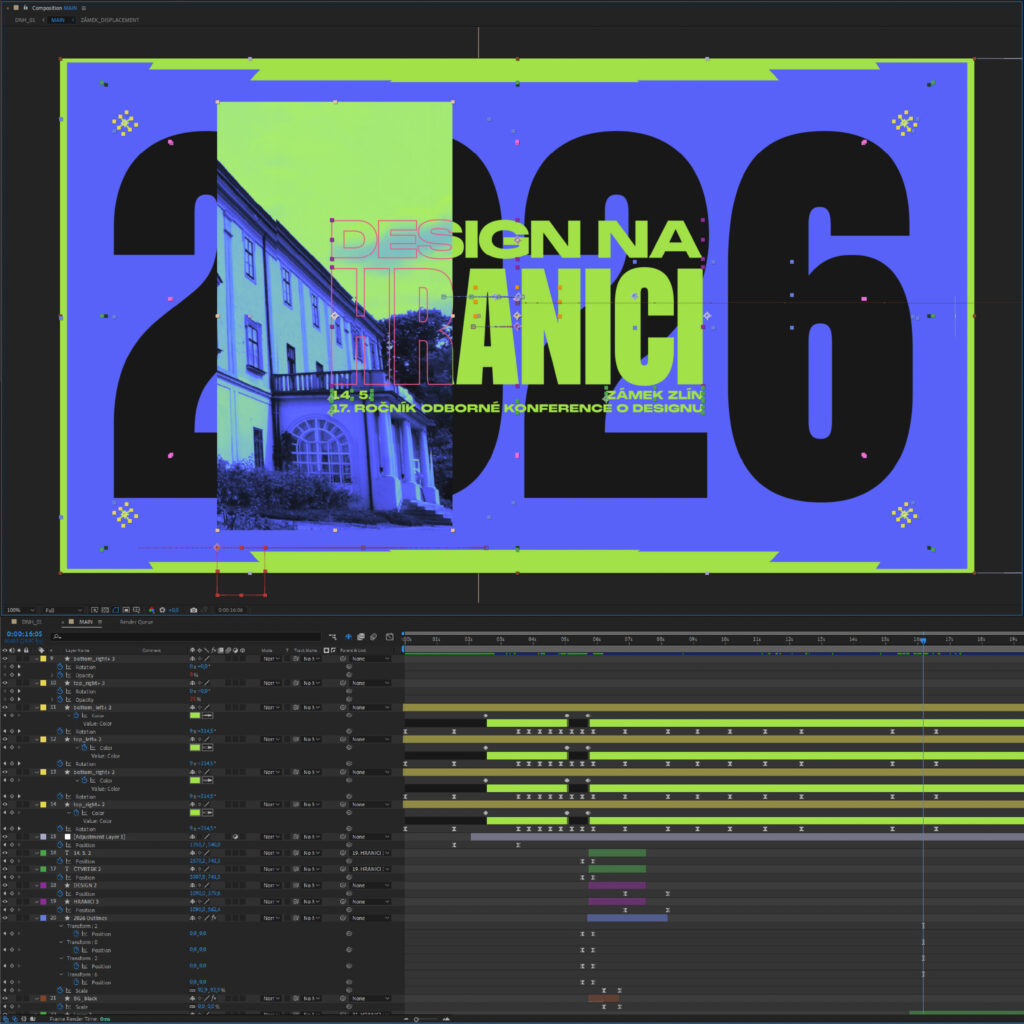Collapse the 2026 Outlines layer twirl
The image size is (1024, 1024).
click(x=37, y=918)
